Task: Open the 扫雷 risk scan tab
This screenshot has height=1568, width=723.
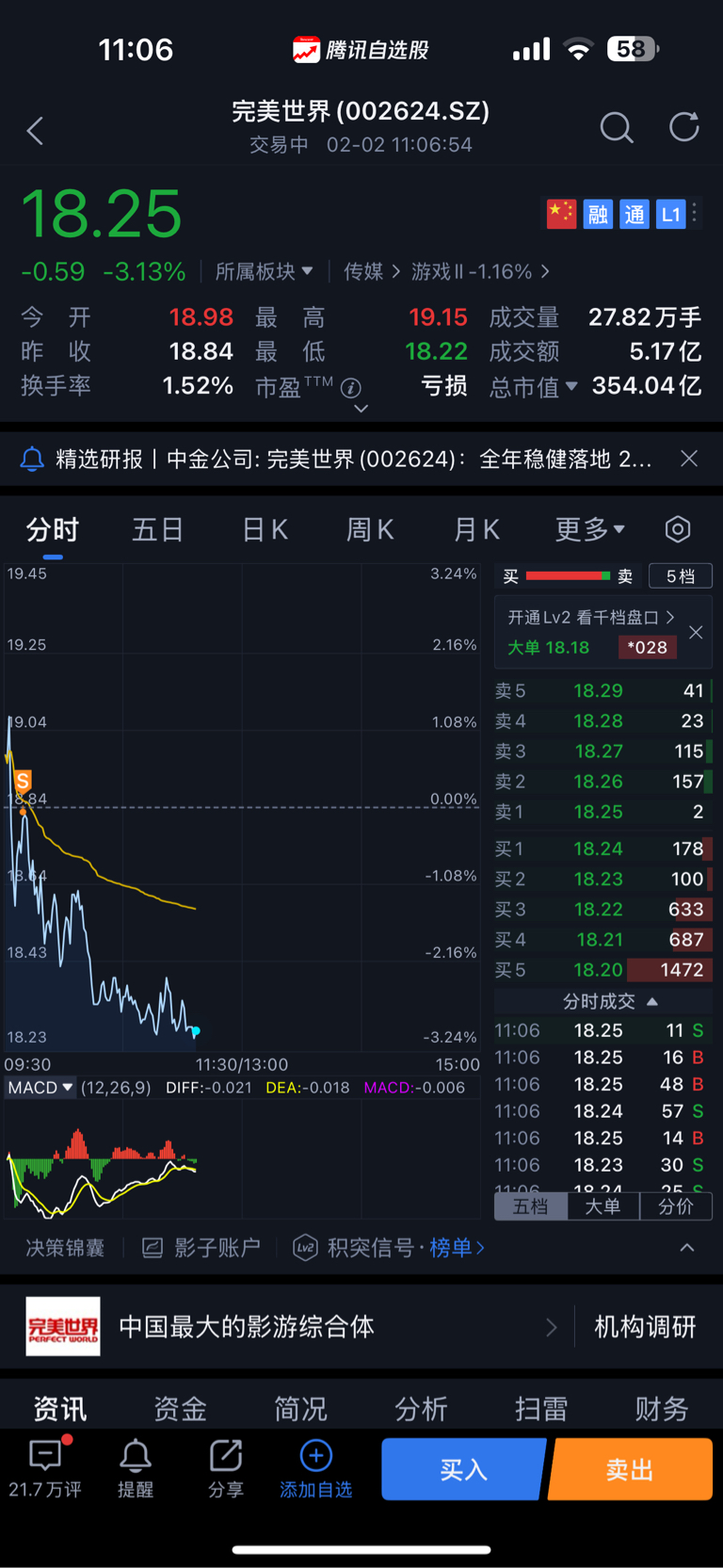Action: [x=542, y=1409]
